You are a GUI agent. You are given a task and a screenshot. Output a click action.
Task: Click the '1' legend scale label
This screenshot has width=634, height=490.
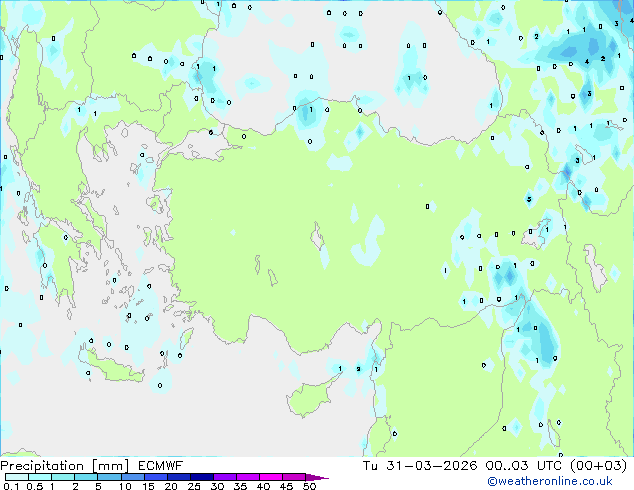coord(52,486)
